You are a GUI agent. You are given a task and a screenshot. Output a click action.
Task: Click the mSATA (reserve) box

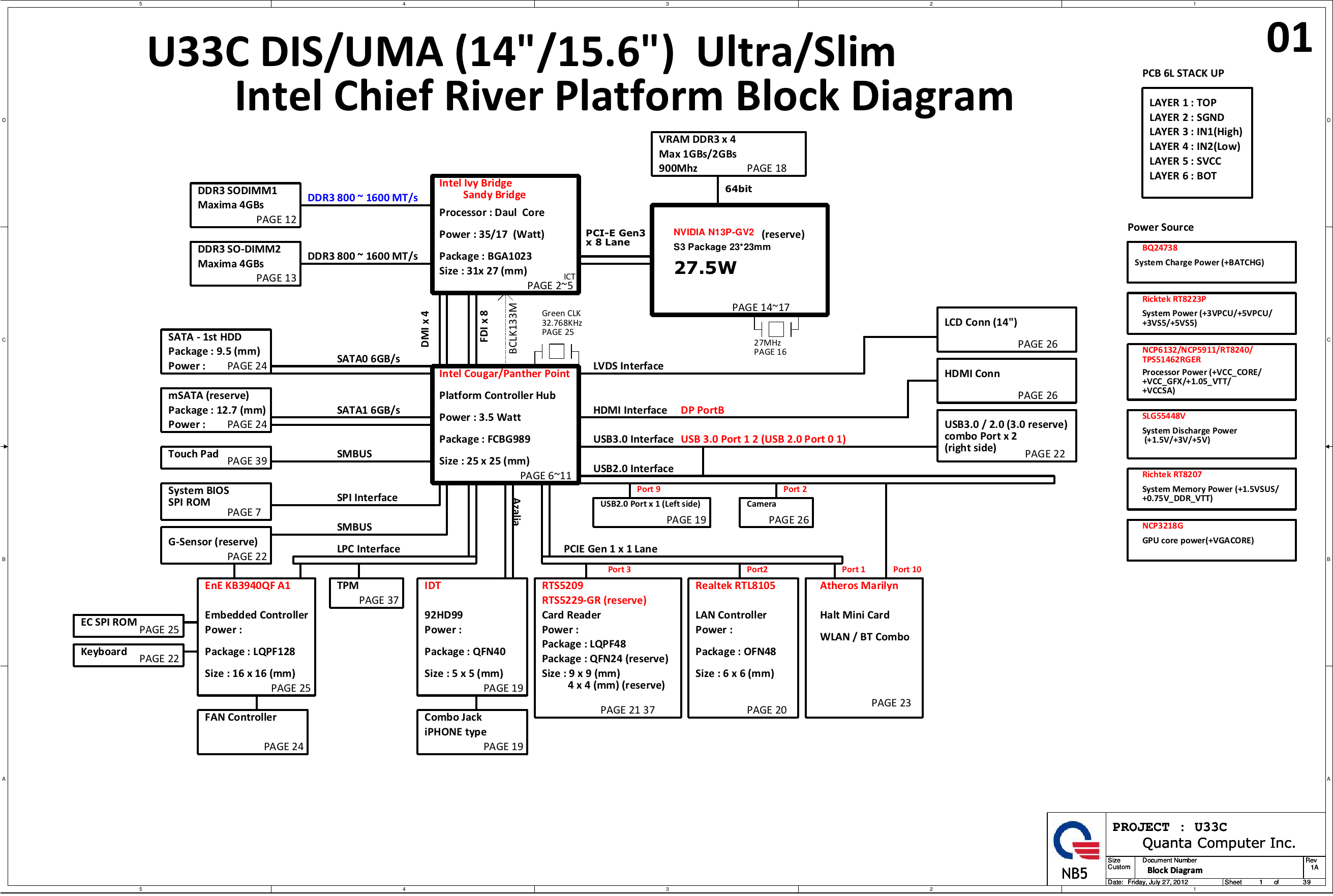click(x=216, y=410)
